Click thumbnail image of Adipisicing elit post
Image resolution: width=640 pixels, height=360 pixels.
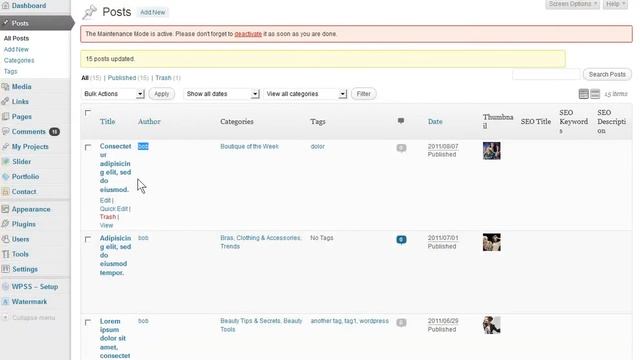point(491,242)
